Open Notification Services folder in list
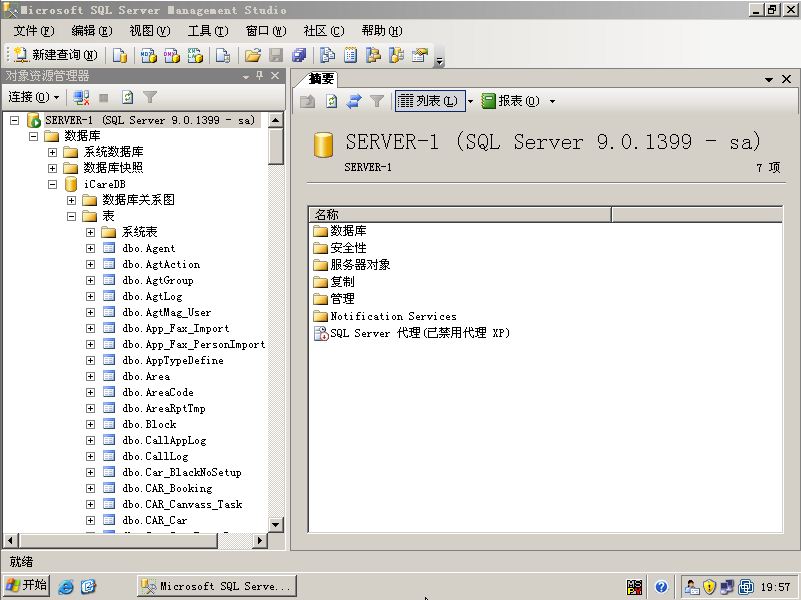 (x=393, y=316)
